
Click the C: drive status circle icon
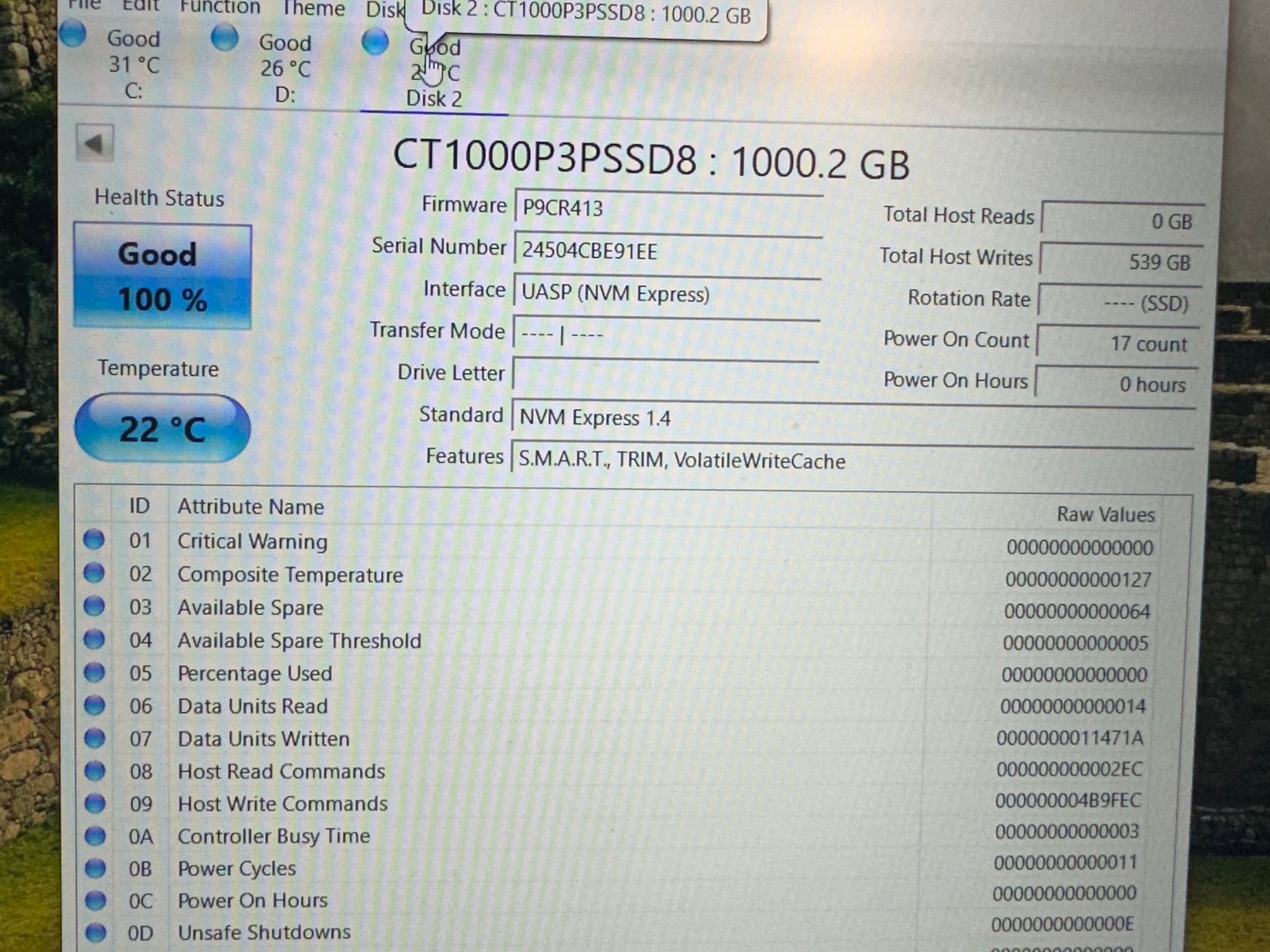coord(73,34)
